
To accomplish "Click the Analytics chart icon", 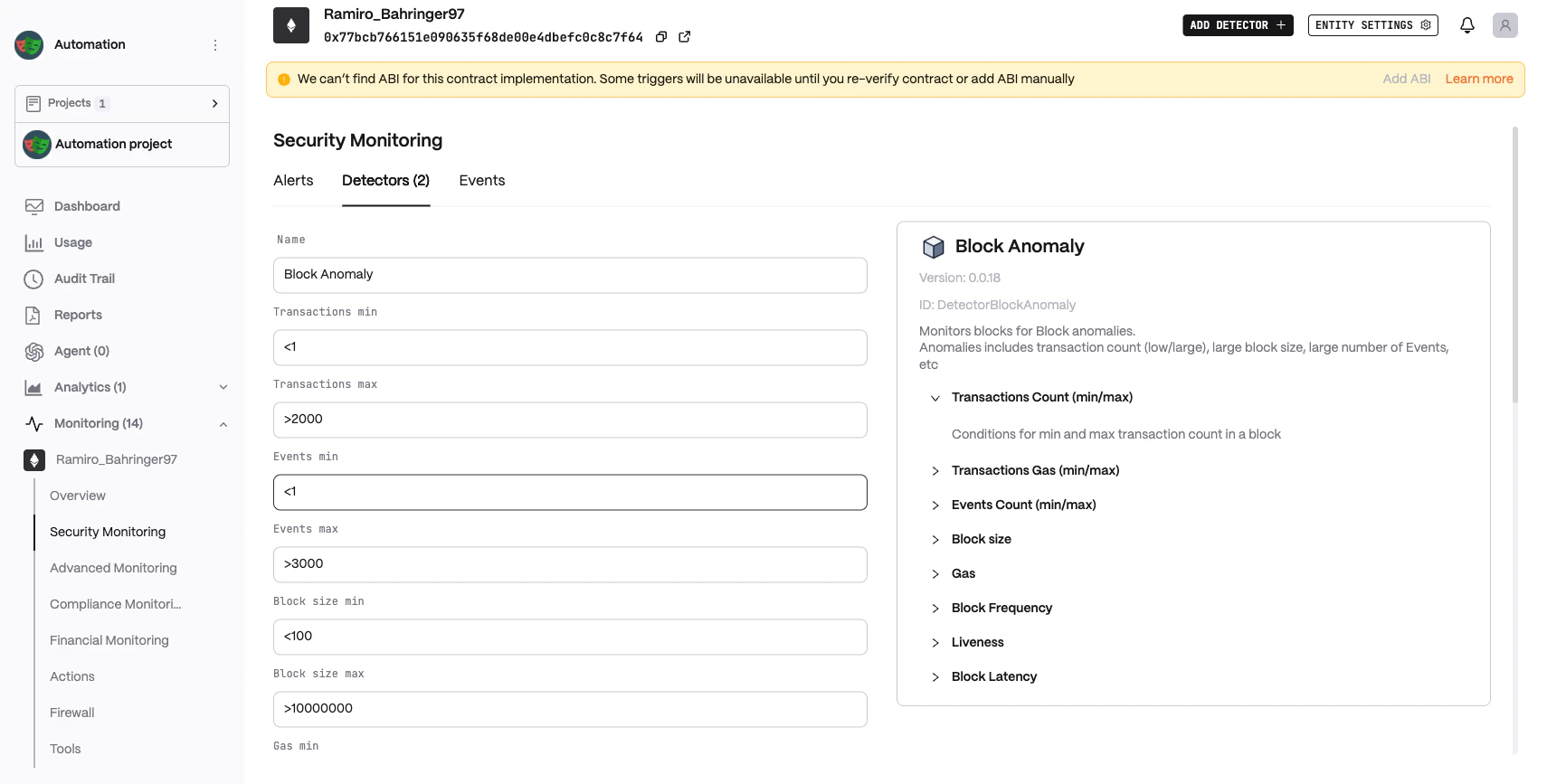I will pyautogui.click(x=33, y=387).
